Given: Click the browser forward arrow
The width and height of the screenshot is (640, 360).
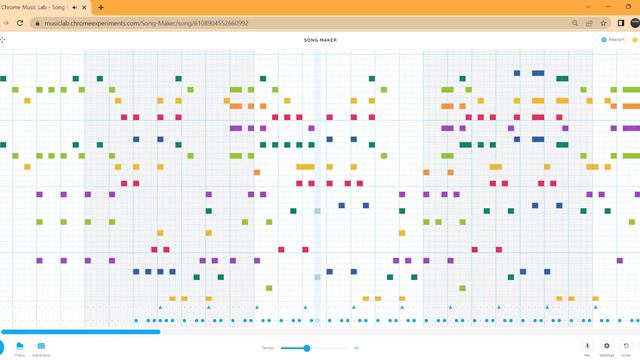Looking at the screenshot, I should (6, 23).
